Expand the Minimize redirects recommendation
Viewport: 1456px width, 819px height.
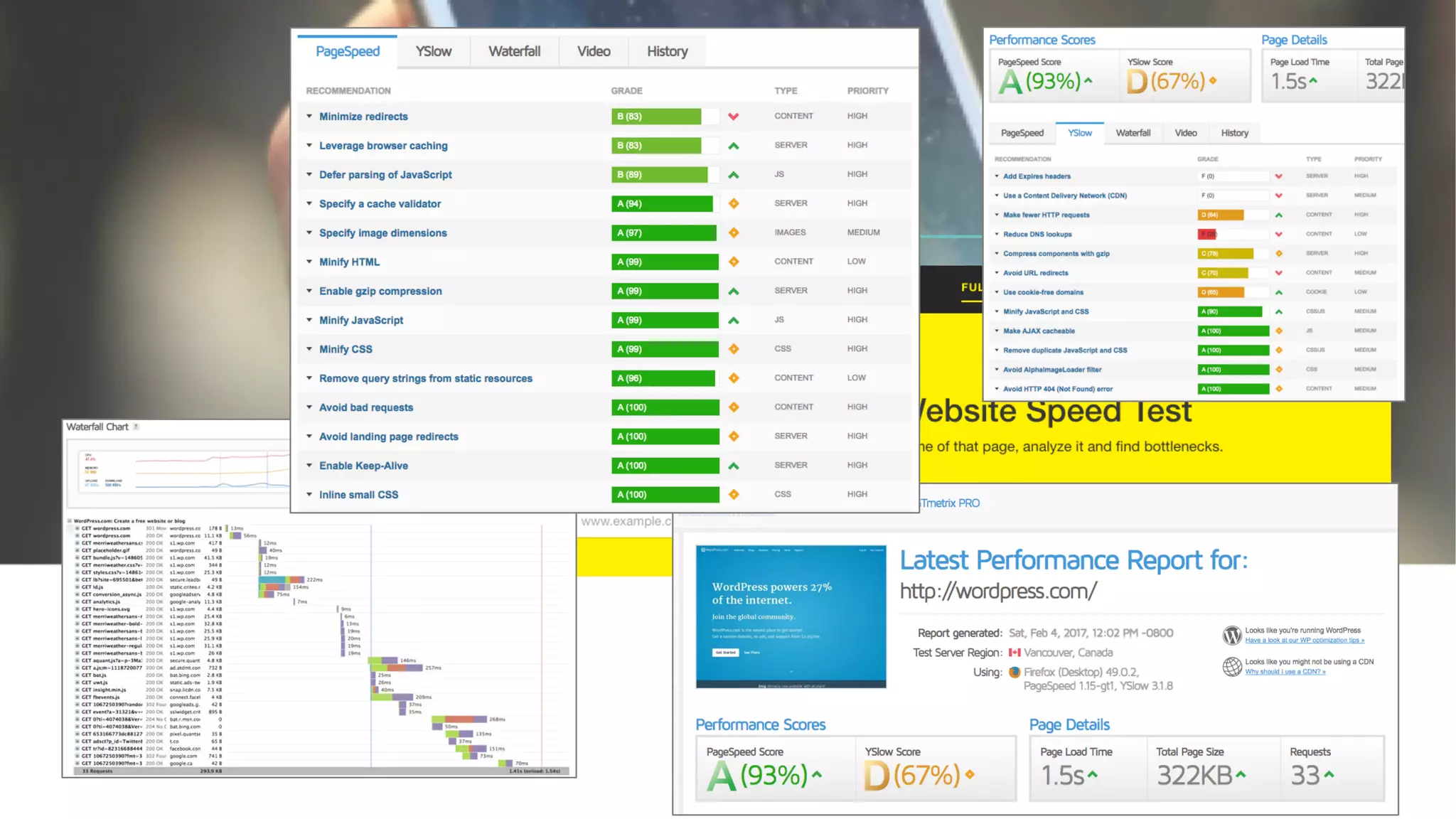[309, 116]
